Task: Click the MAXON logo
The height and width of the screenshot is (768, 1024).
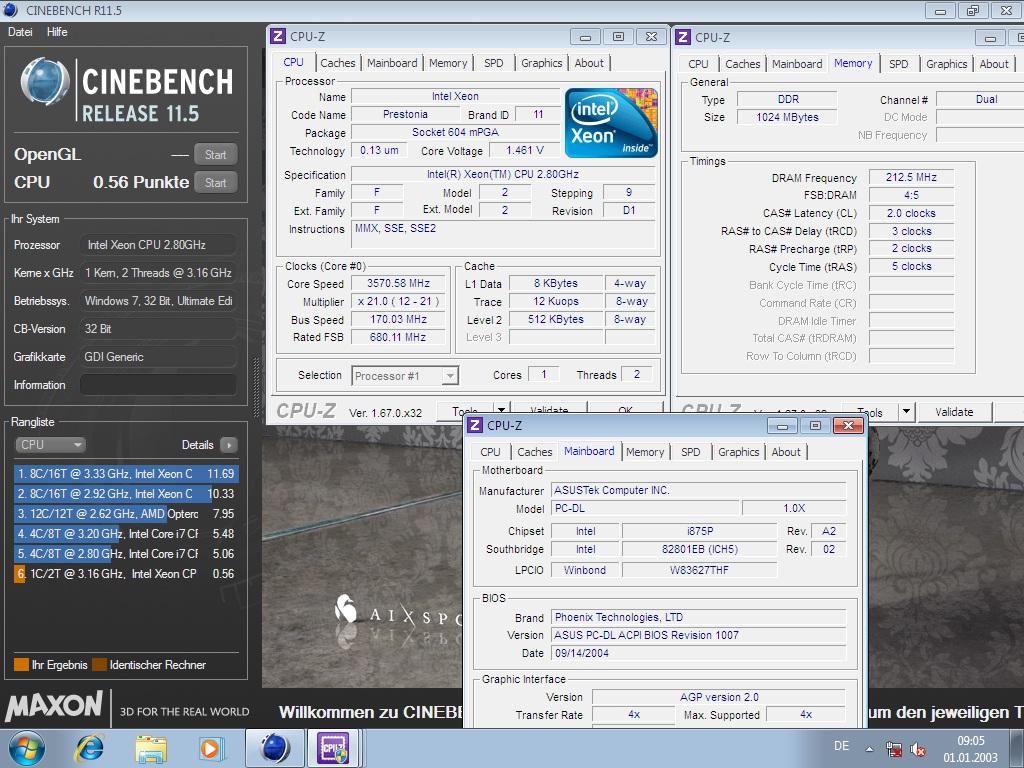Action: click(x=54, y=707)
